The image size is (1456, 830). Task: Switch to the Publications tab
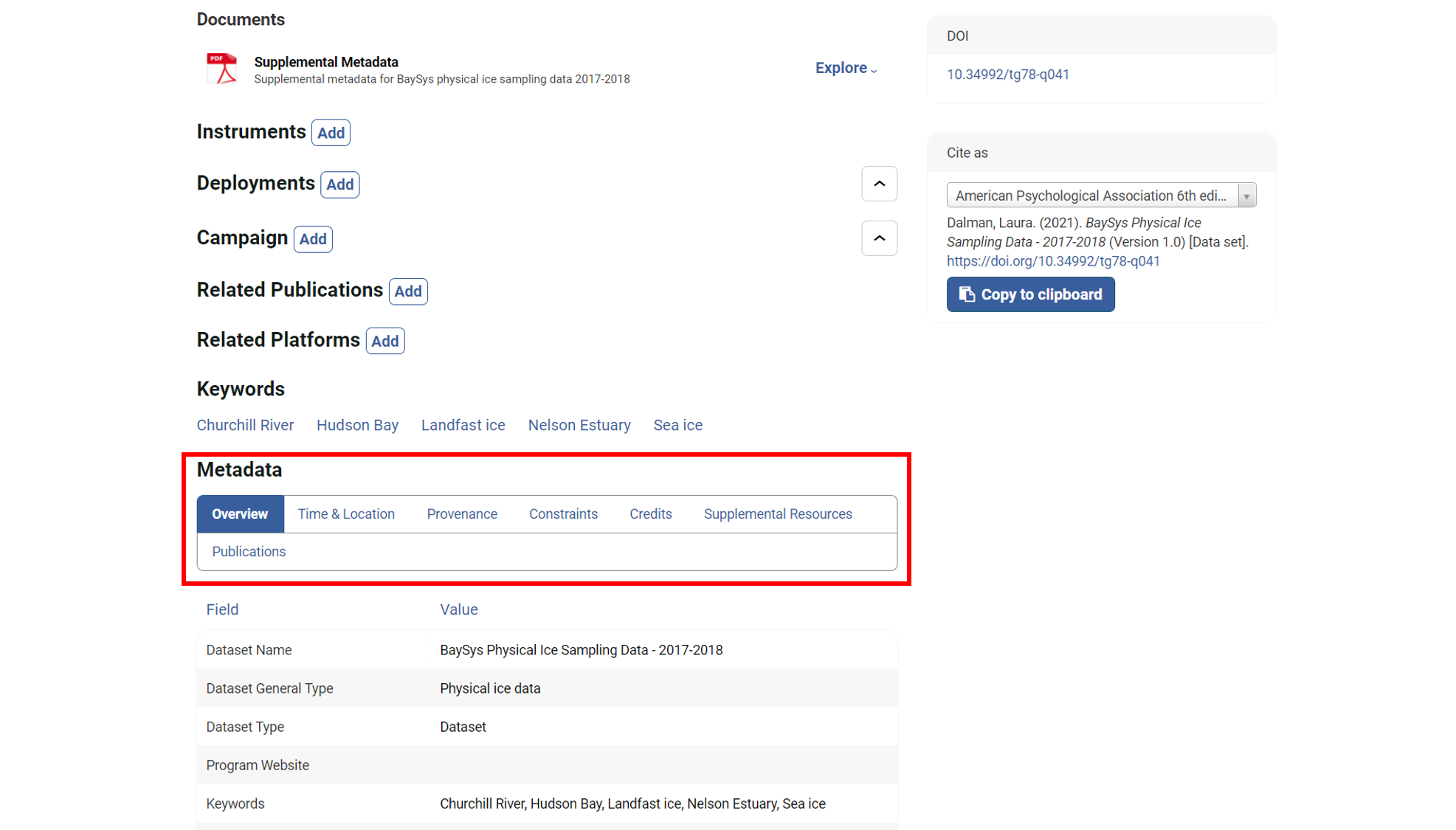[x=249, y=552]
